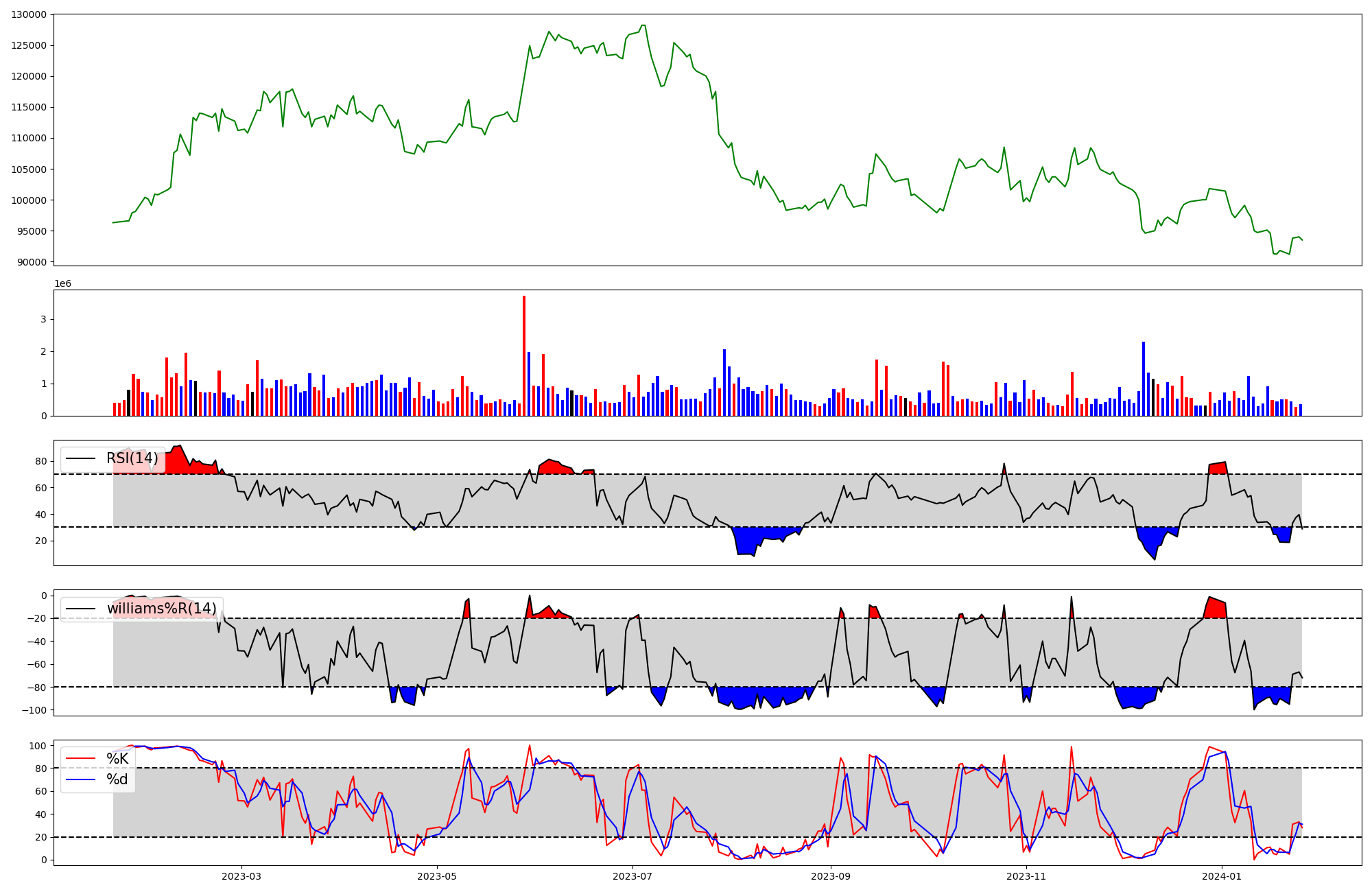Click the blue %d legend line swatch
Viewport: 1372px width, 892px height.
pos(80,779)
